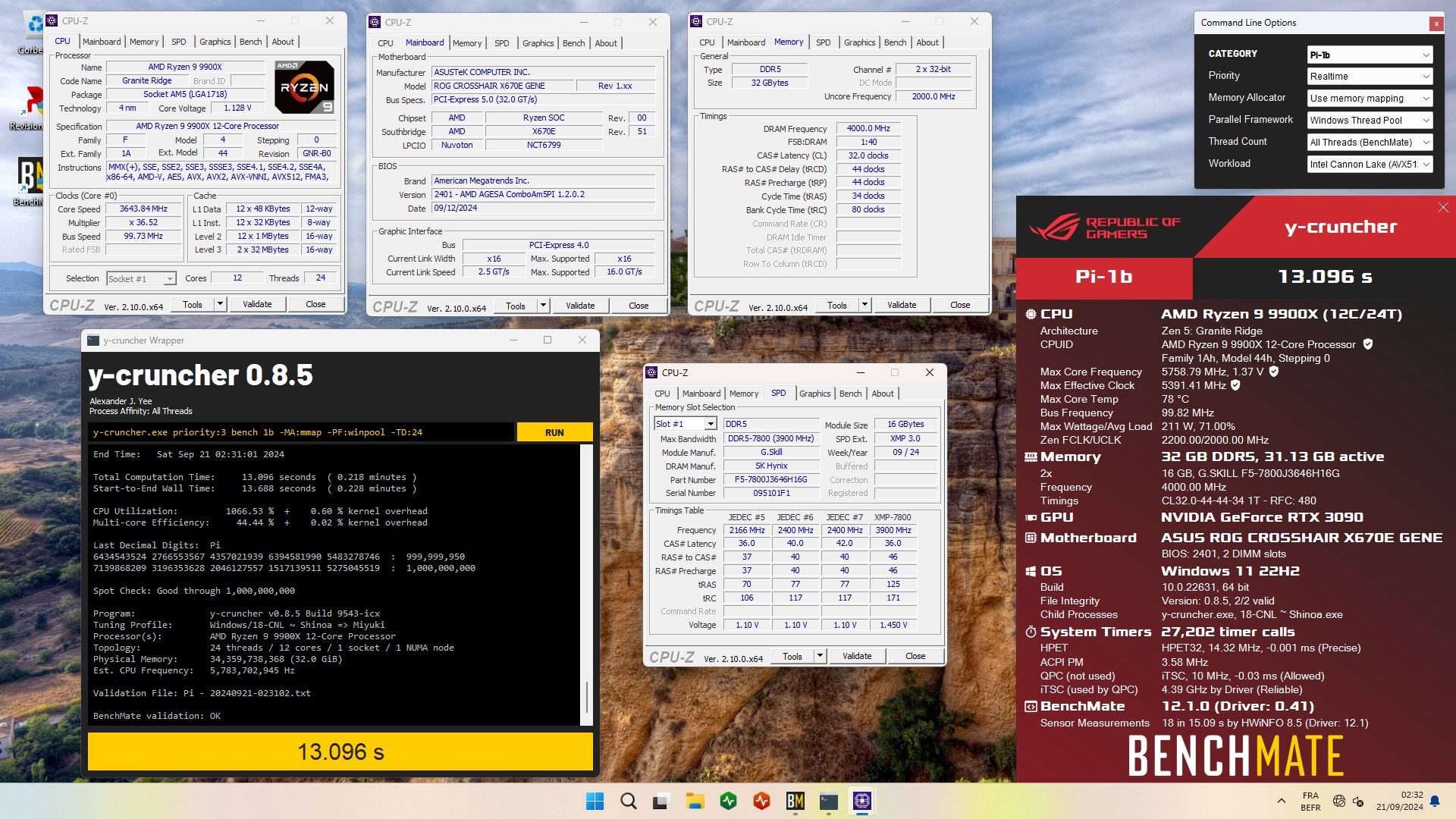Click Motherboard icon in BenchMate panel
Image resolution: width=1456 pixels, height=819 pixels.
tap(1031, 538)
